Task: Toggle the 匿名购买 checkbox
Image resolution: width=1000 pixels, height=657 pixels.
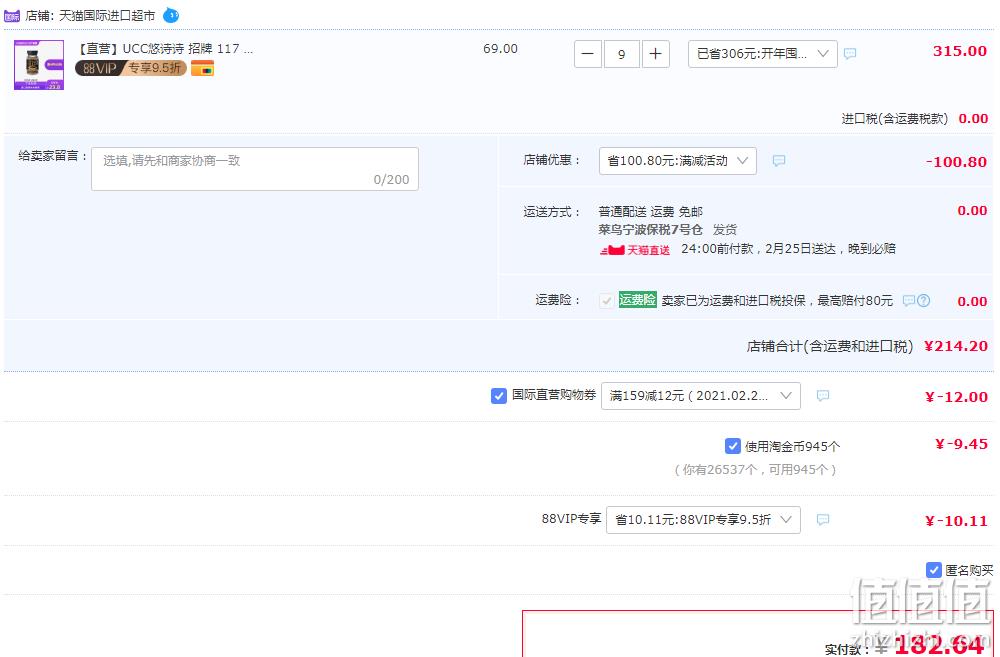Action: point(934,570)
